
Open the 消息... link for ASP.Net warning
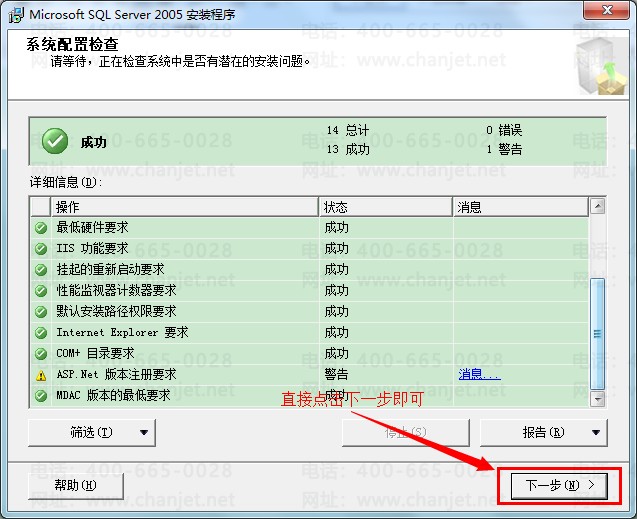pyautogui.click(x=479, y=374)
